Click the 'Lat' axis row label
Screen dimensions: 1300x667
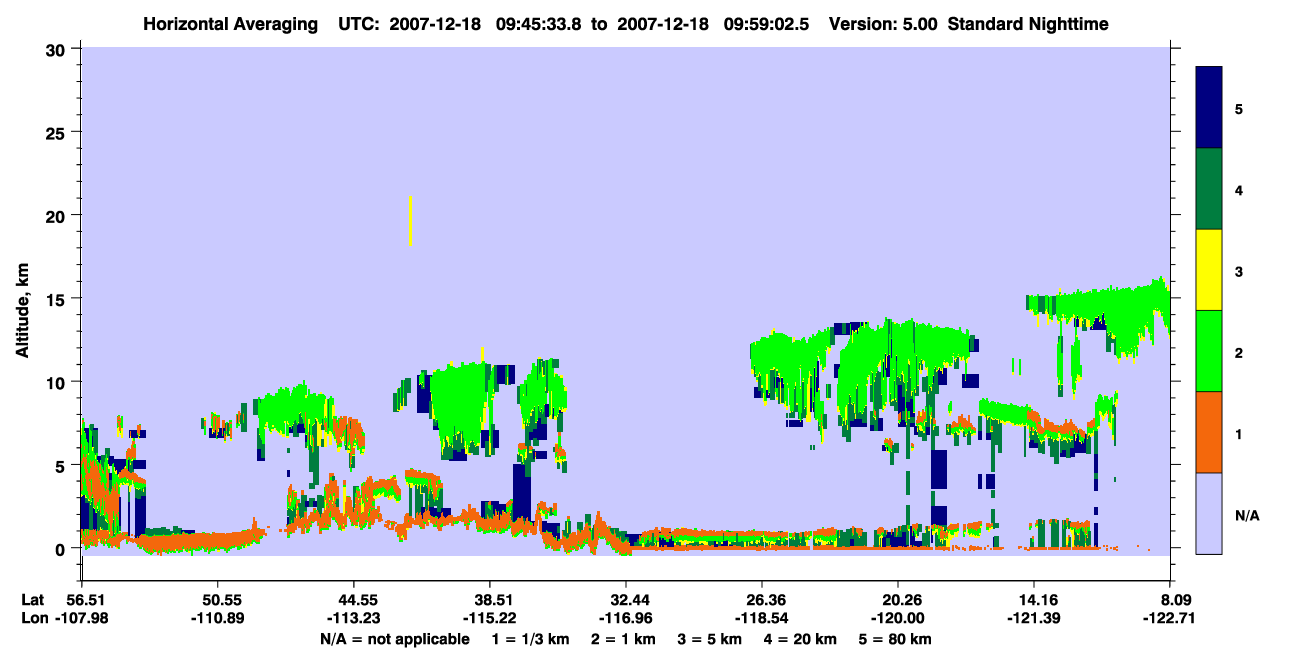pos(33,600)
